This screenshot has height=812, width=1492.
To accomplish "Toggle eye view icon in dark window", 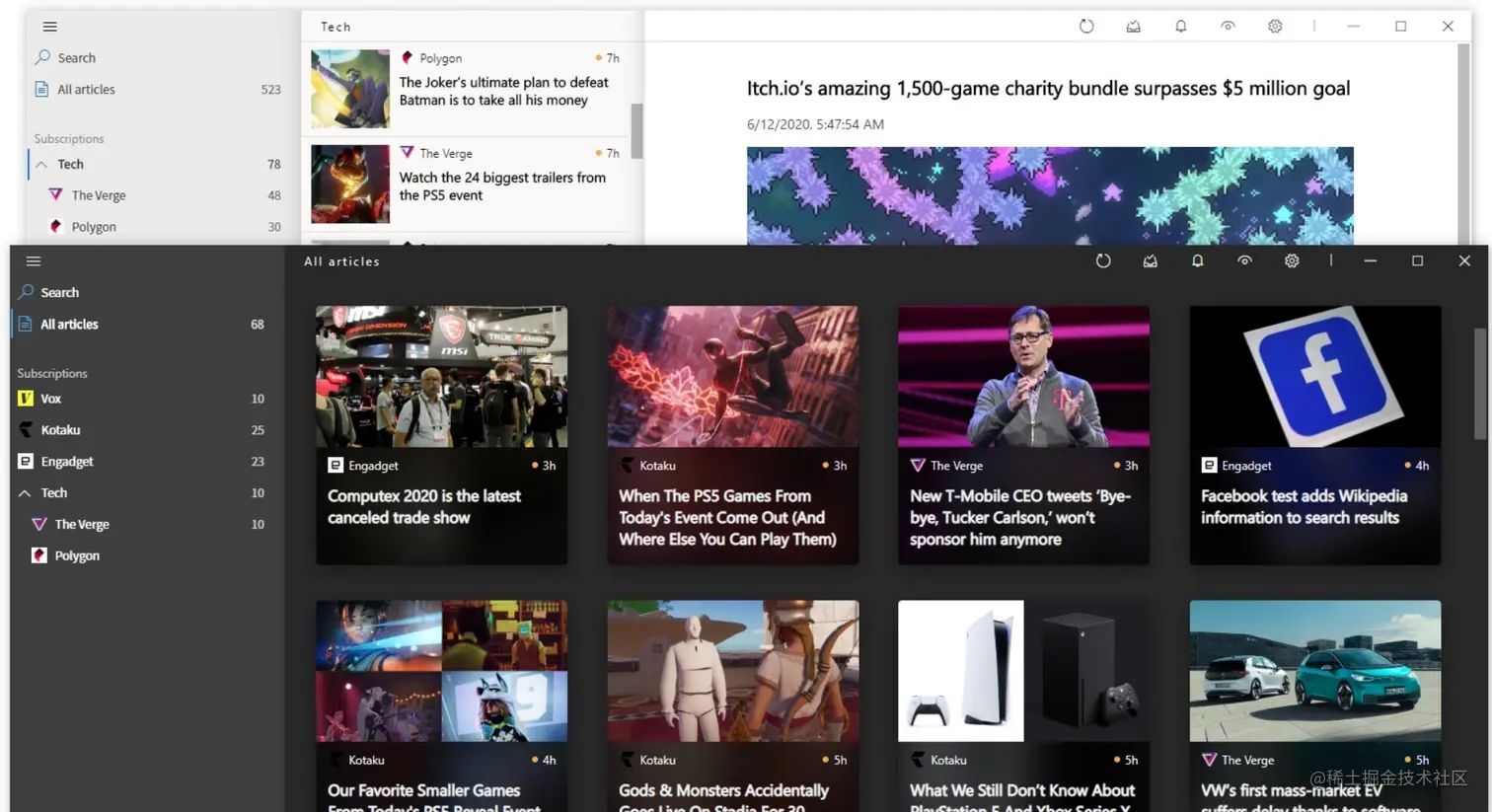I will [1244, 261].
